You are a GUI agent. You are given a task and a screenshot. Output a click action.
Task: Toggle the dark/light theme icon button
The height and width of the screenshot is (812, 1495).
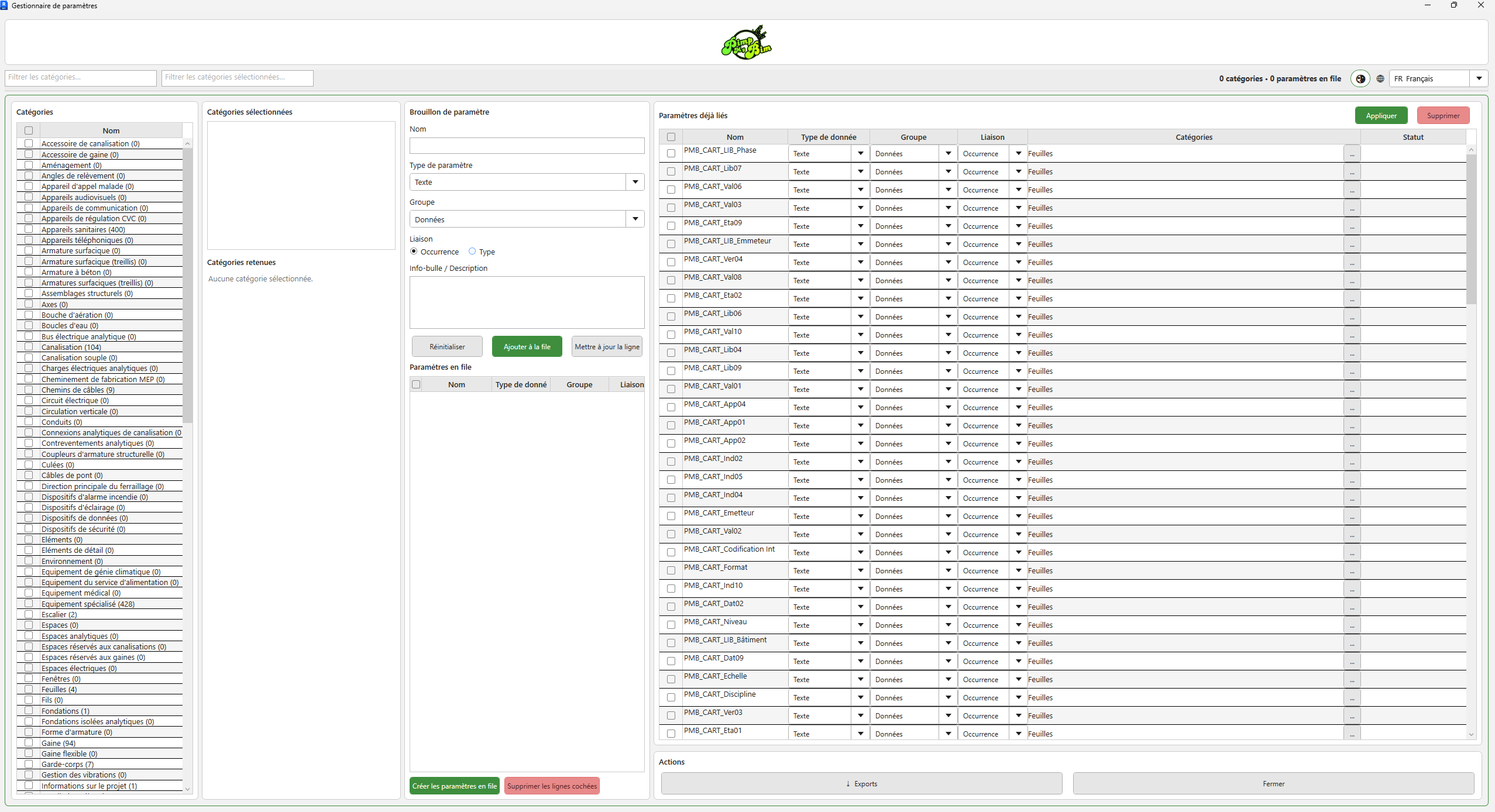click(1360, 78)
